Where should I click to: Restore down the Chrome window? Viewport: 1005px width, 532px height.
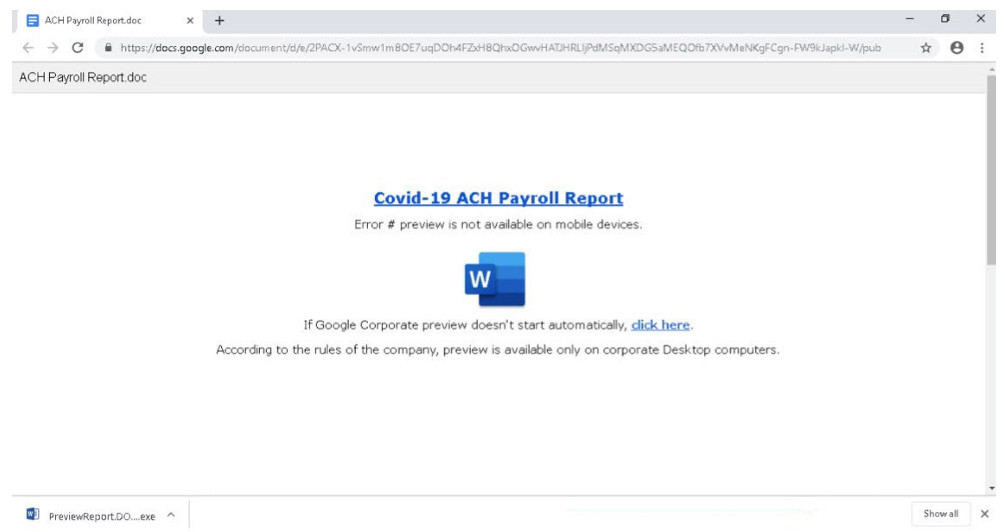pos(945,19)
